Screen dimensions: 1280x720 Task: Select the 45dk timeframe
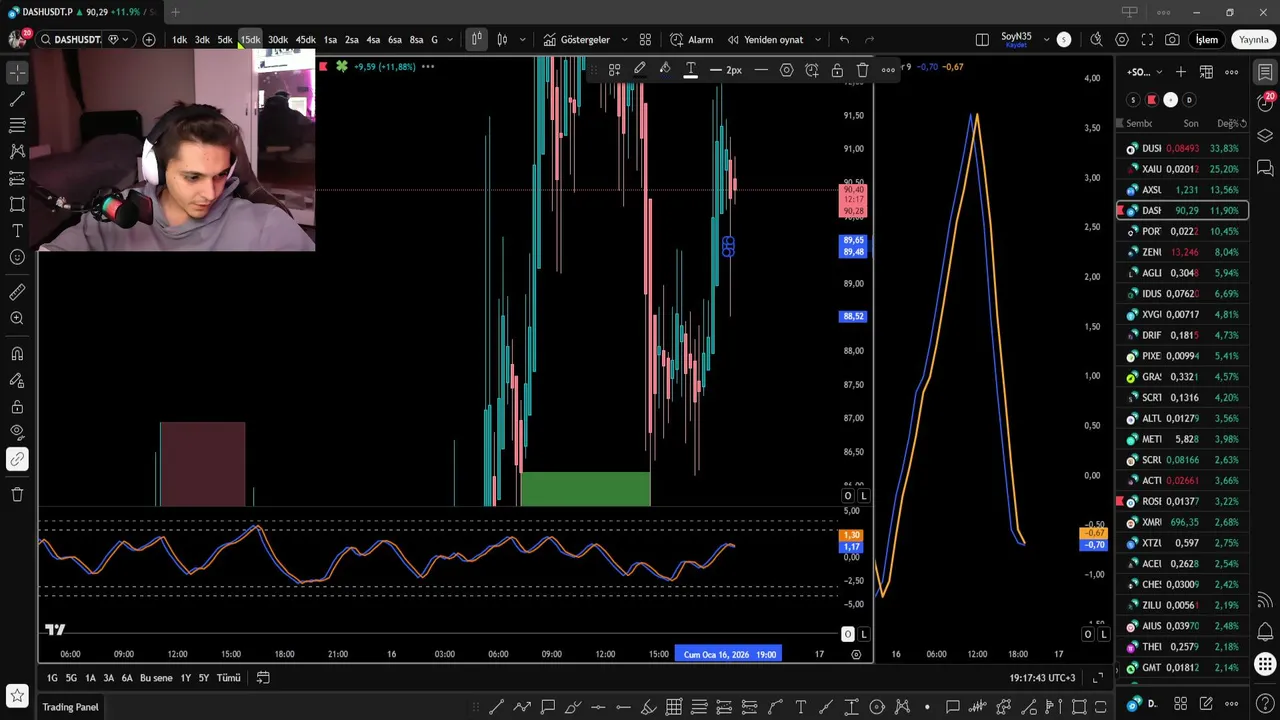305,40
